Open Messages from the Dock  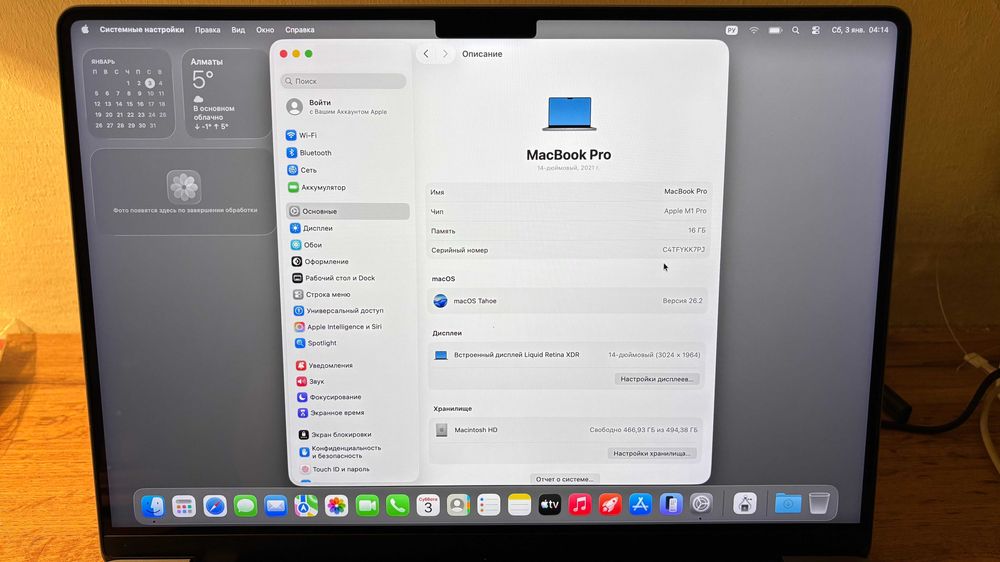246,506
